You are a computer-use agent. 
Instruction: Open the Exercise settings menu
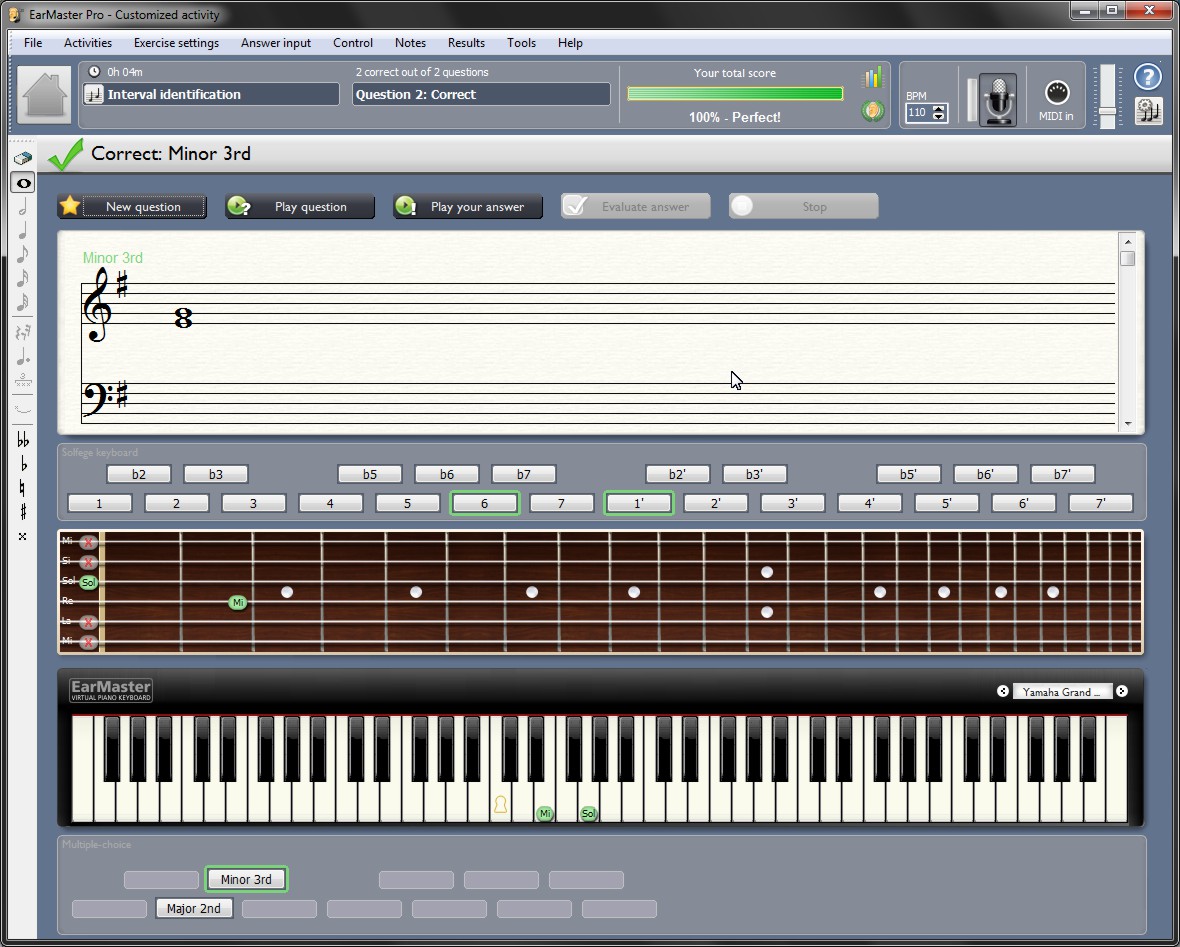click(x=176, y=43)
